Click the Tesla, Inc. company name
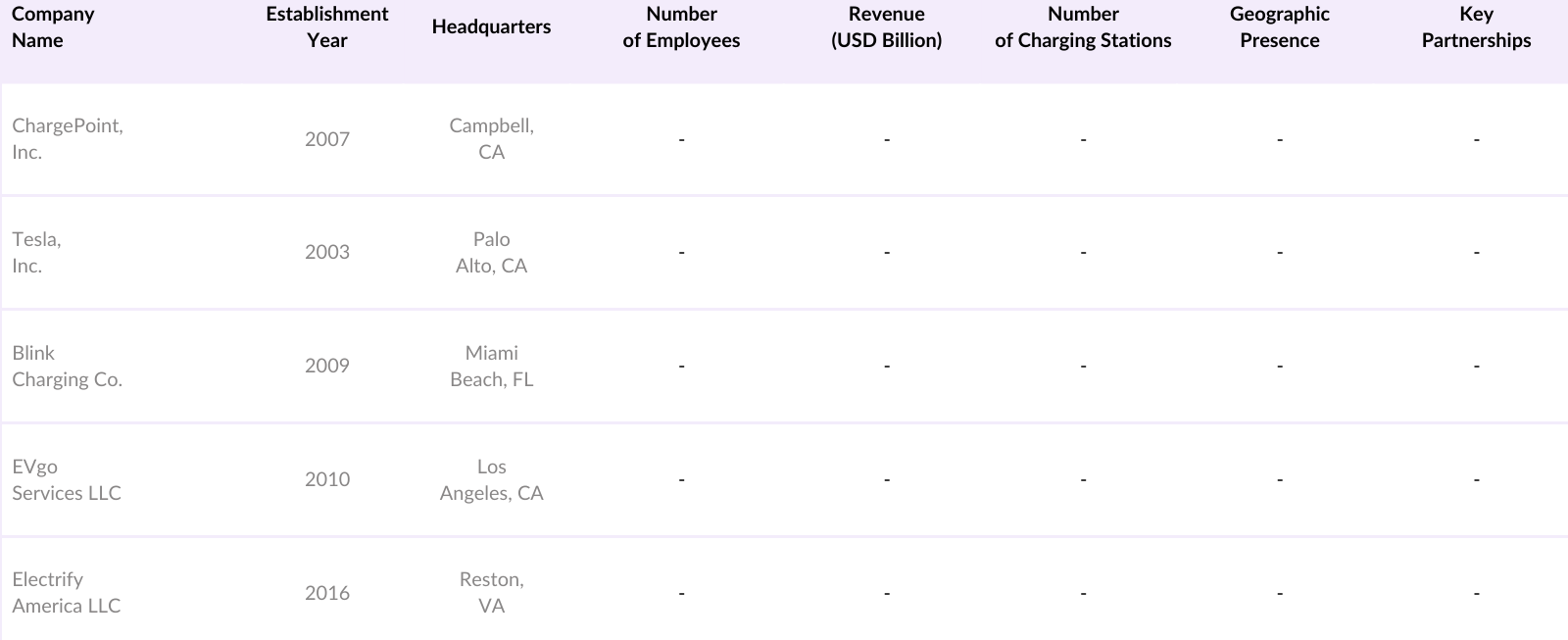Viewport: 1568px width, 640px height. click(x=36, y=253)
